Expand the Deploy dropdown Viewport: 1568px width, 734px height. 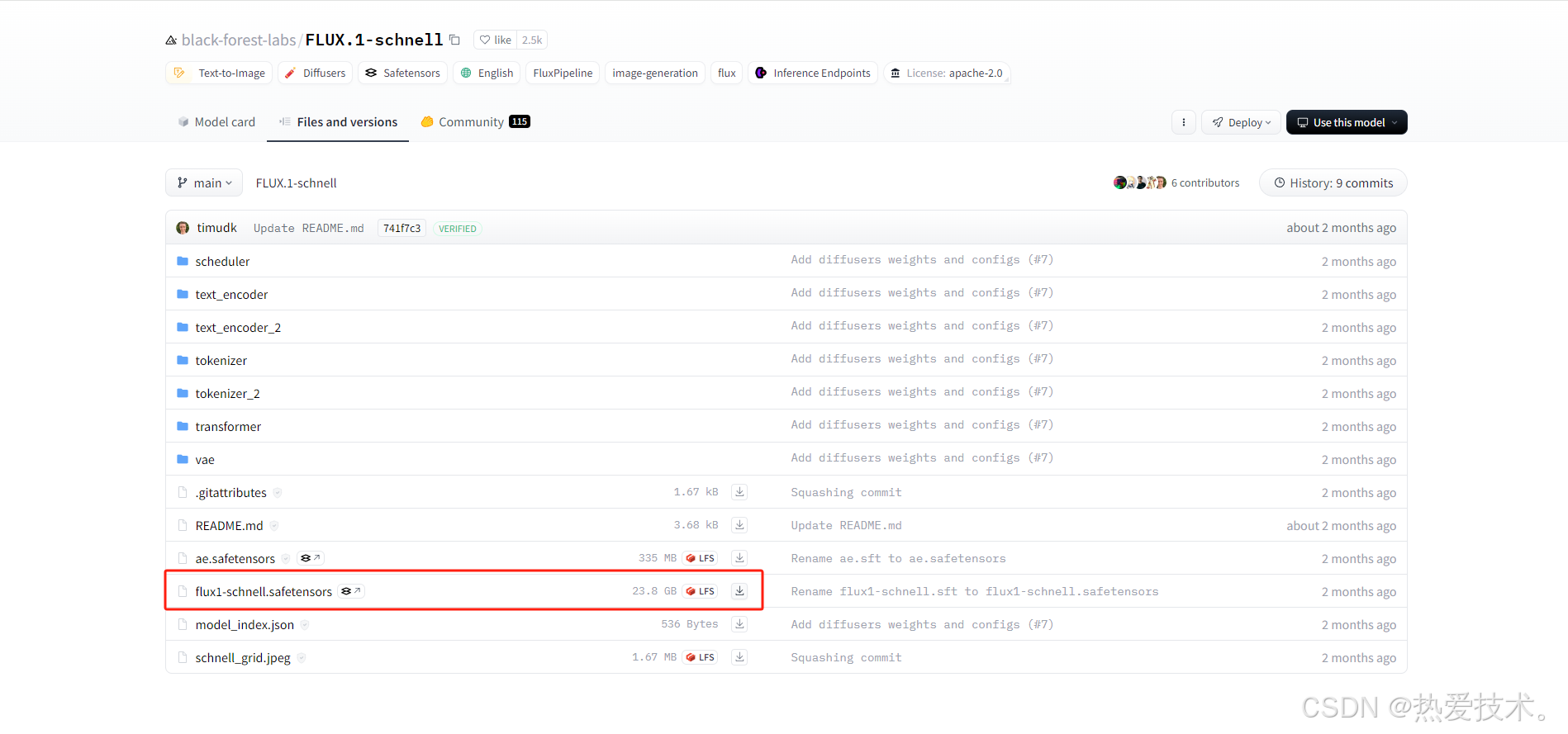tap(1242, 122)
